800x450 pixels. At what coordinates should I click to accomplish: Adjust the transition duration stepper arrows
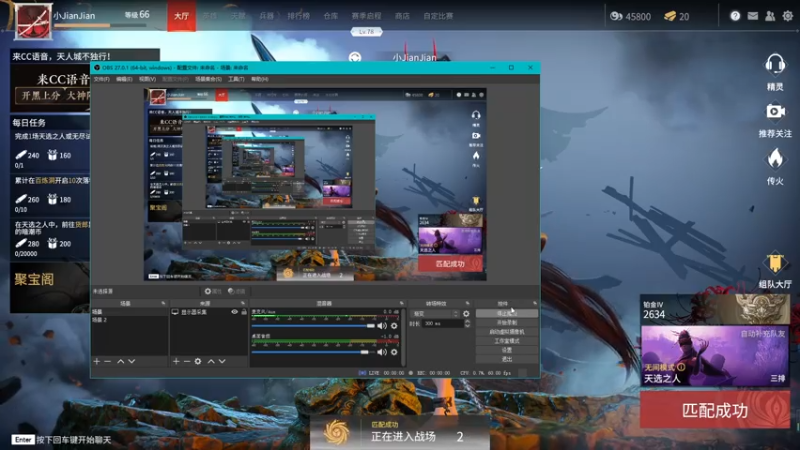pyautogui.click(x=467, y=323)
